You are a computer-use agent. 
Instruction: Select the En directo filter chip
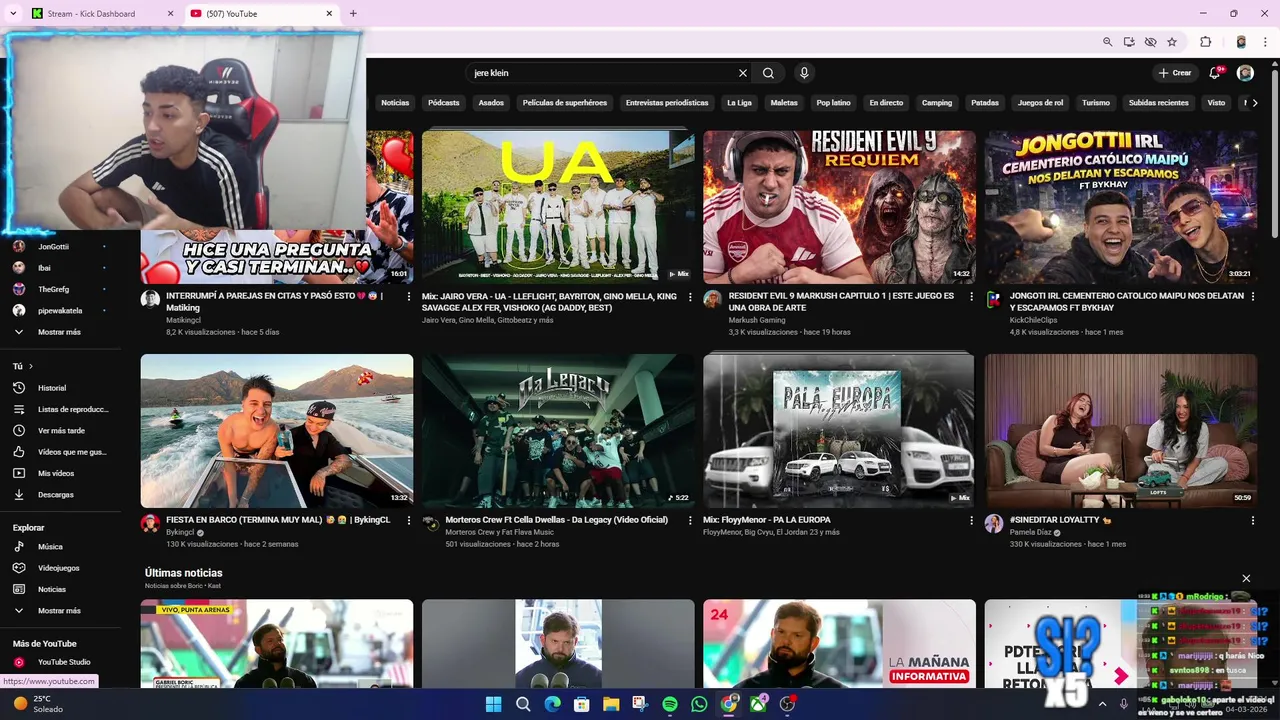pyautogui.click(x=886, y=103)
